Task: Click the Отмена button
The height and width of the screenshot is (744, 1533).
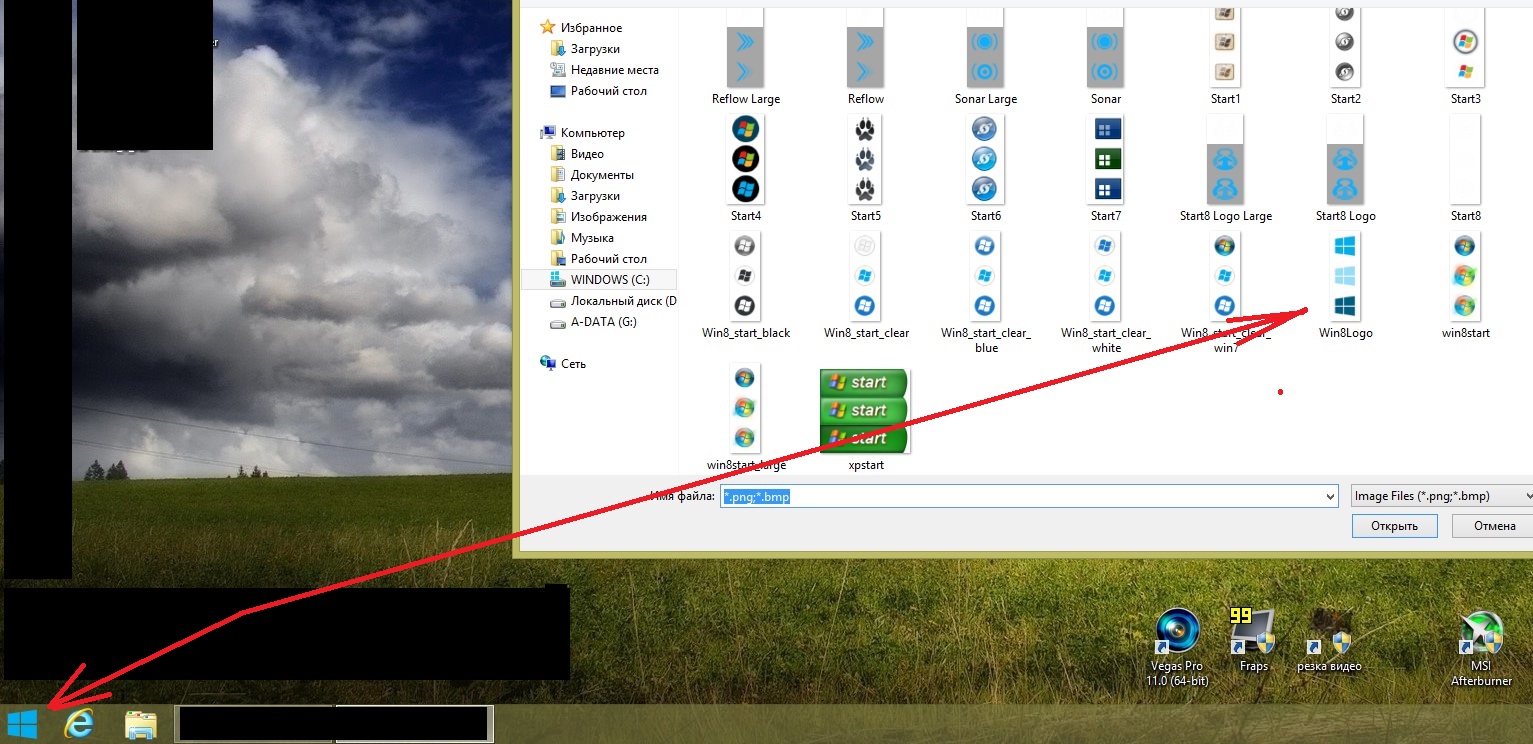Action: coord(1494,526)
